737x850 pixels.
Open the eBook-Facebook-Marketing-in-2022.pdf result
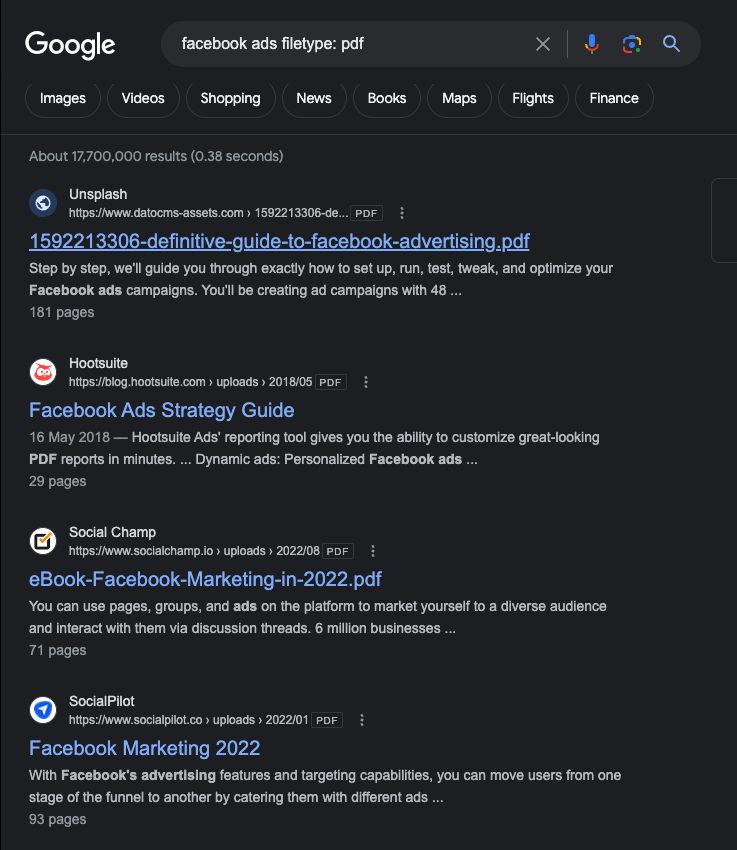tap(205, 579)
